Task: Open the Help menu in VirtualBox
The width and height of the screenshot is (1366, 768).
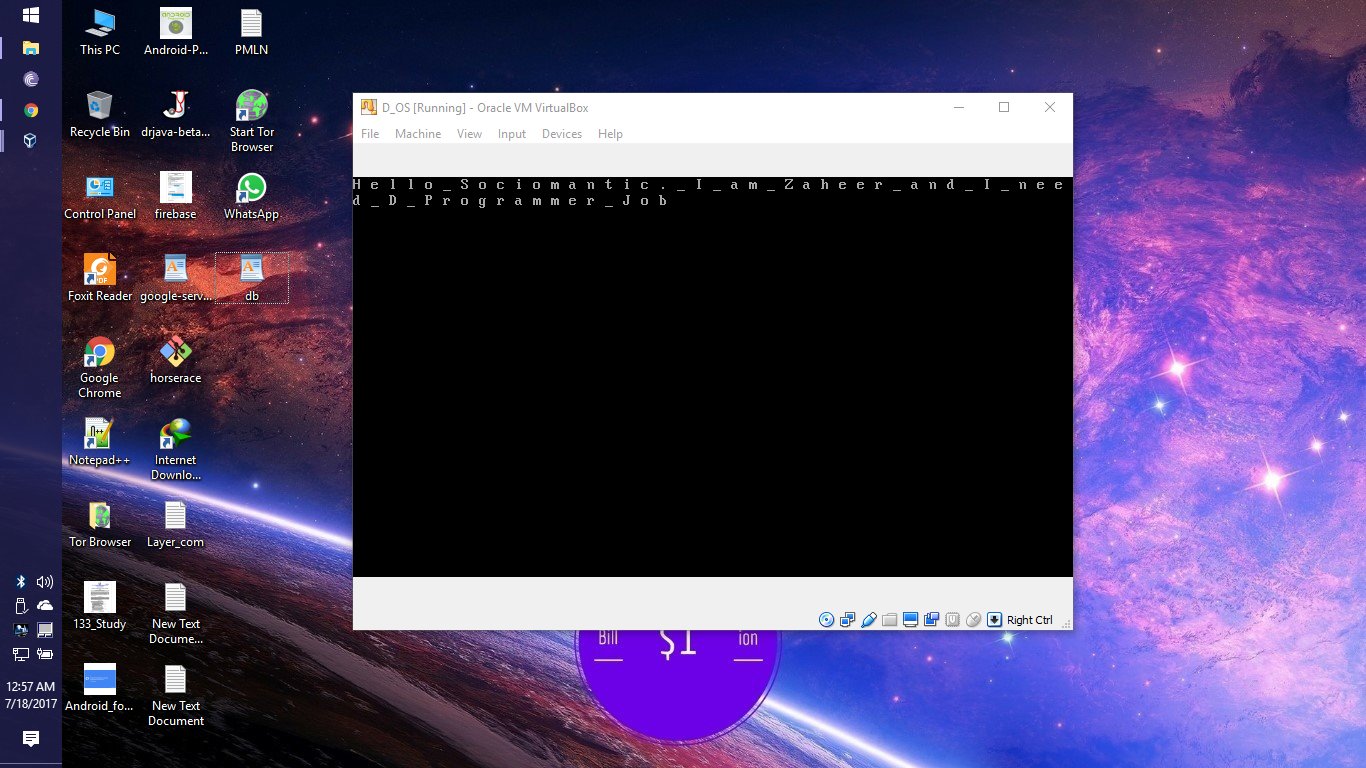Action: click(x=610, y=134)
